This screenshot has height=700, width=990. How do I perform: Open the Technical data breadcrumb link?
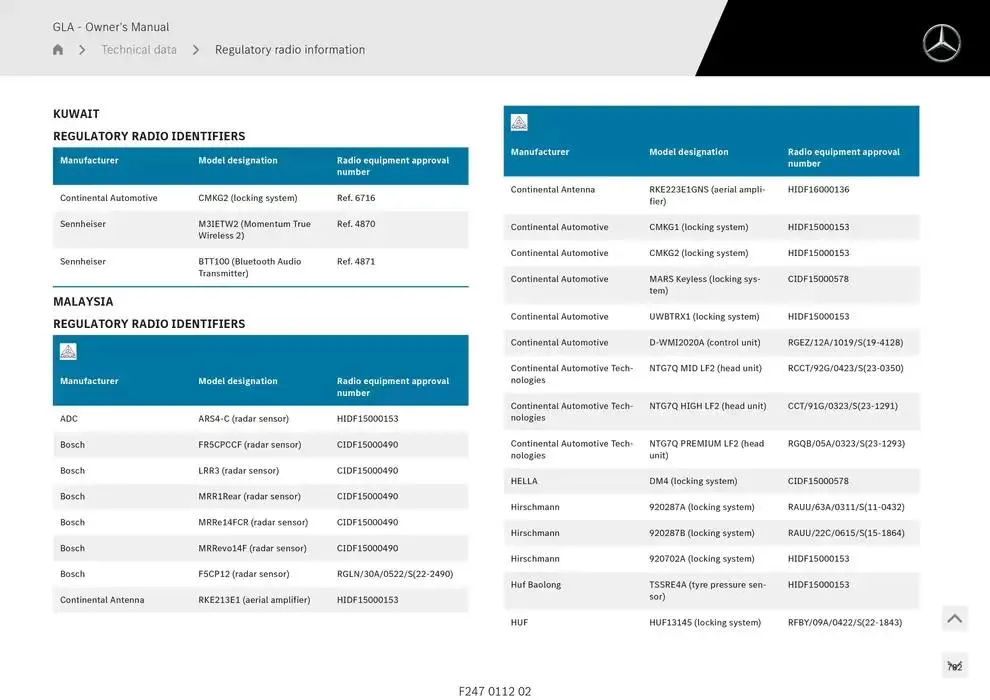coord(139,50)
